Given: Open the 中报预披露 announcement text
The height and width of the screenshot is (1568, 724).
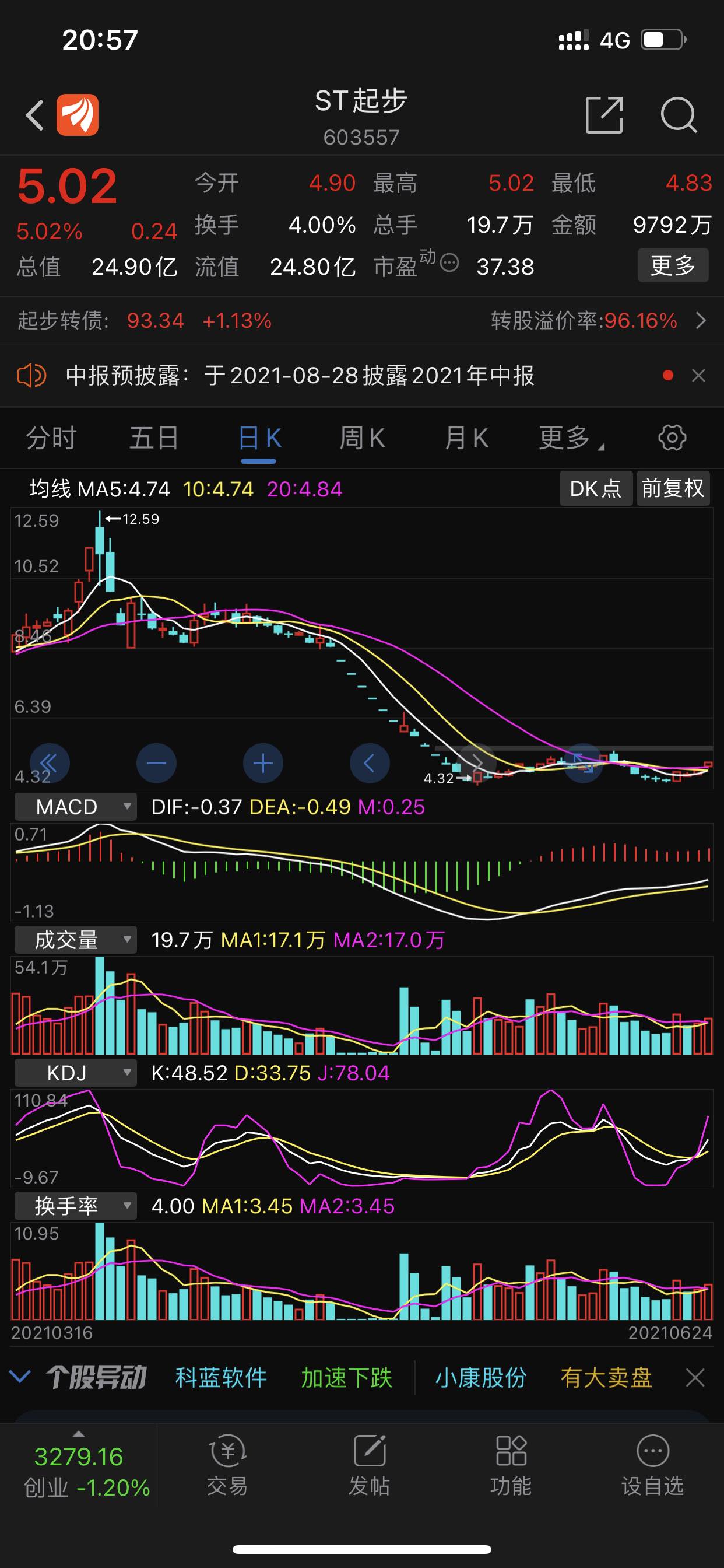Looking at the screenshot, I should [x=300, y=376].
